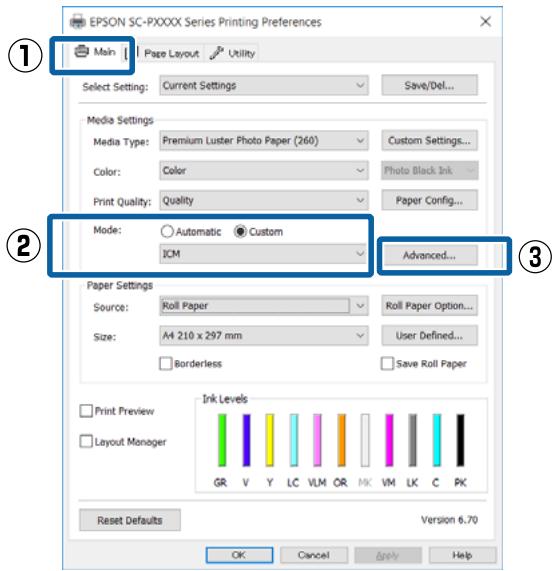Click the Apply button
This screenshot has width=554, height=571.
click(388, 555)
